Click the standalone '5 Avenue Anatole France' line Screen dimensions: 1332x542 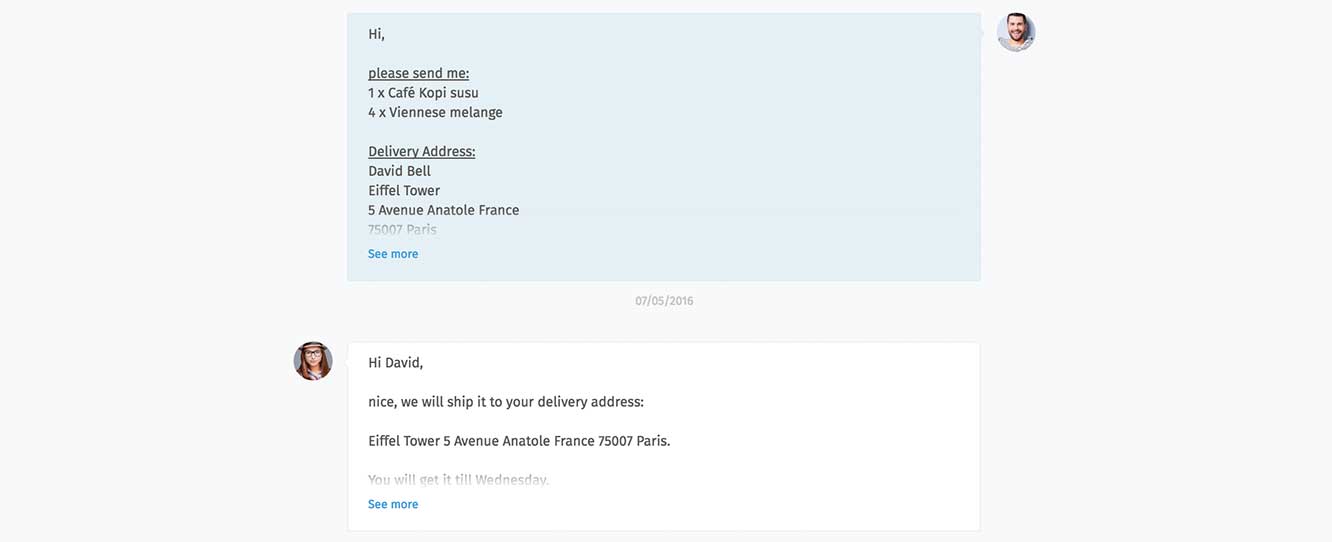tap(443, 210)
